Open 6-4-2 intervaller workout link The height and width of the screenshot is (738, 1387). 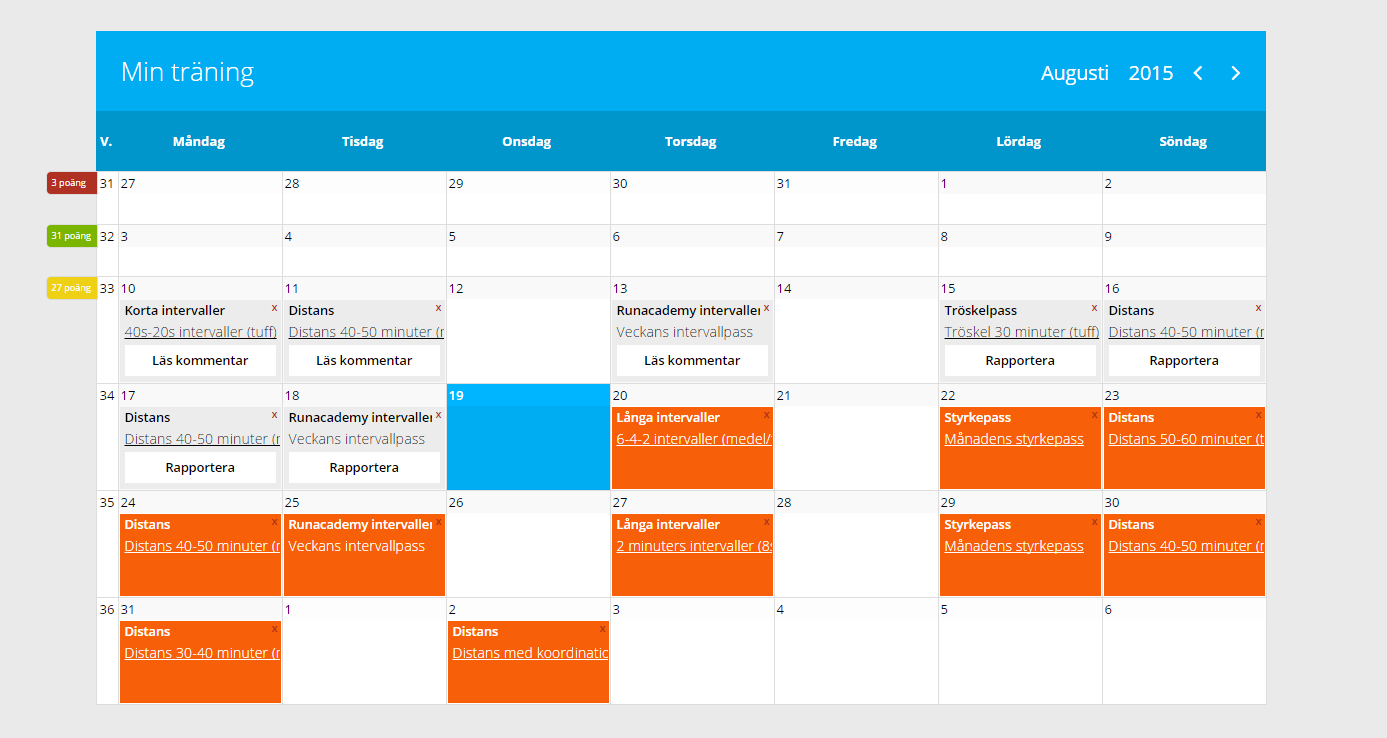coord(694,439)
